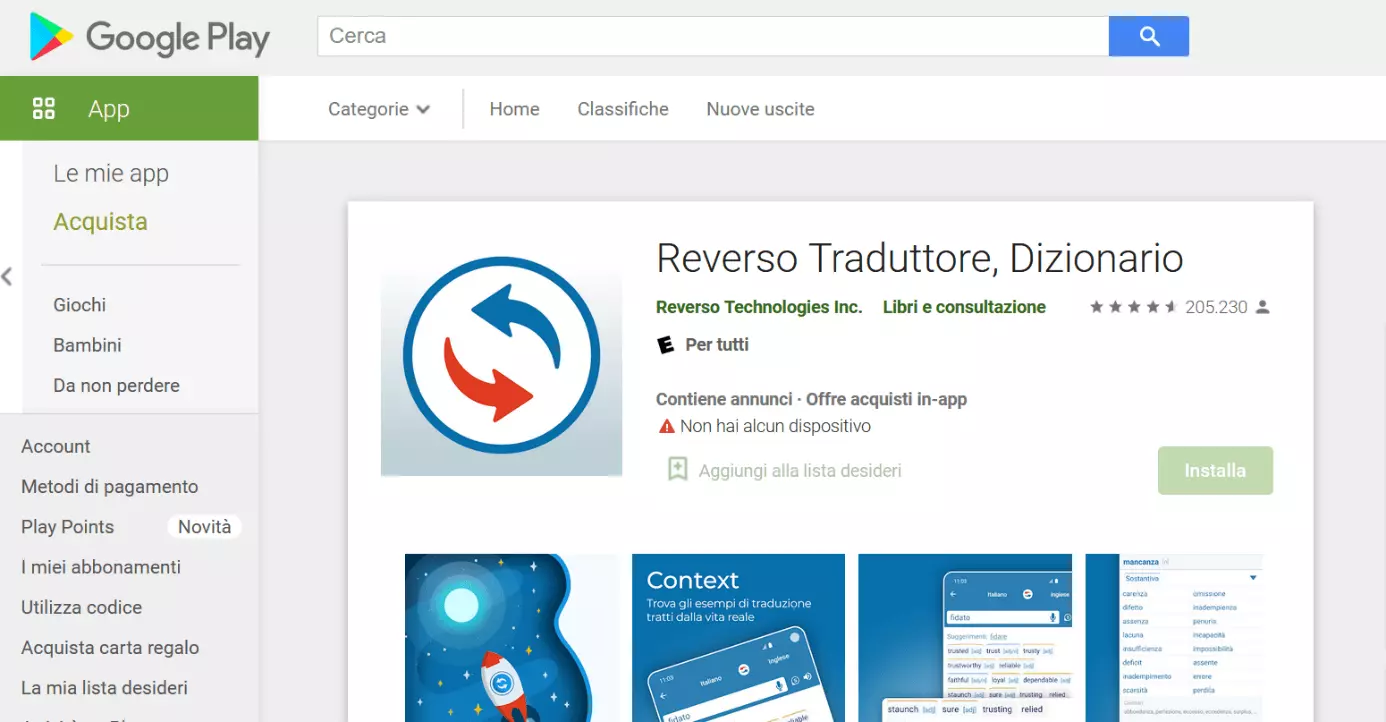1386x722 pixels.
Task: Click the App section header
Action: pos(129,108)
